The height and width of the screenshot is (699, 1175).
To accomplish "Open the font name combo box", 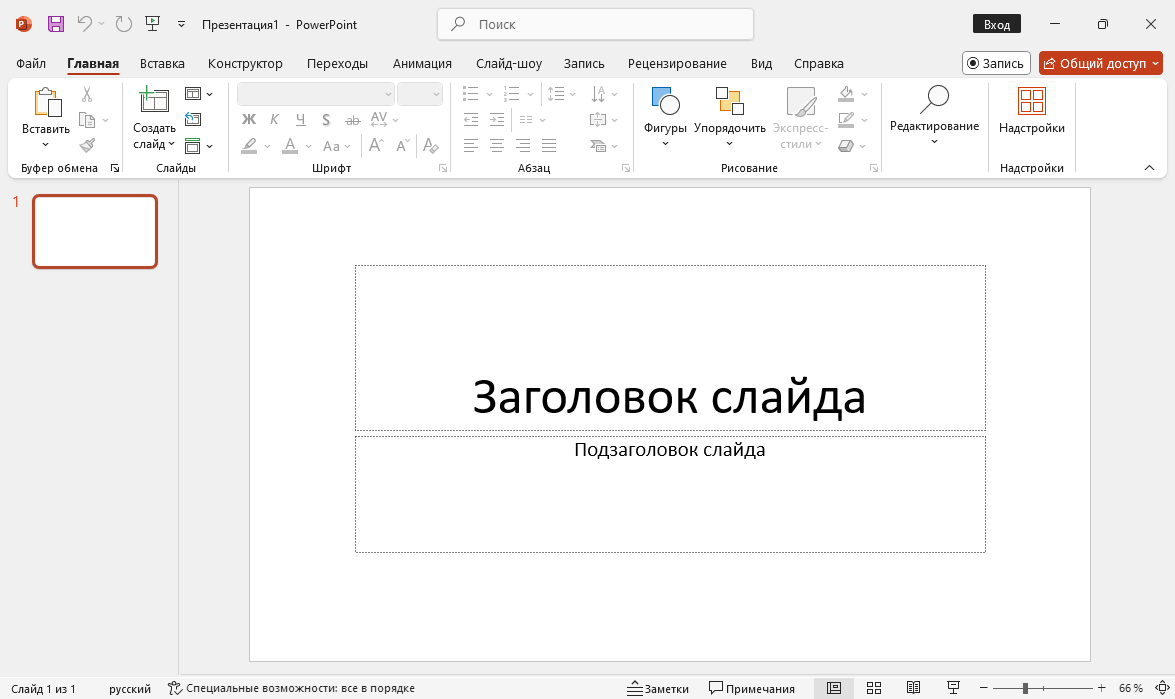I will [315, 94].
